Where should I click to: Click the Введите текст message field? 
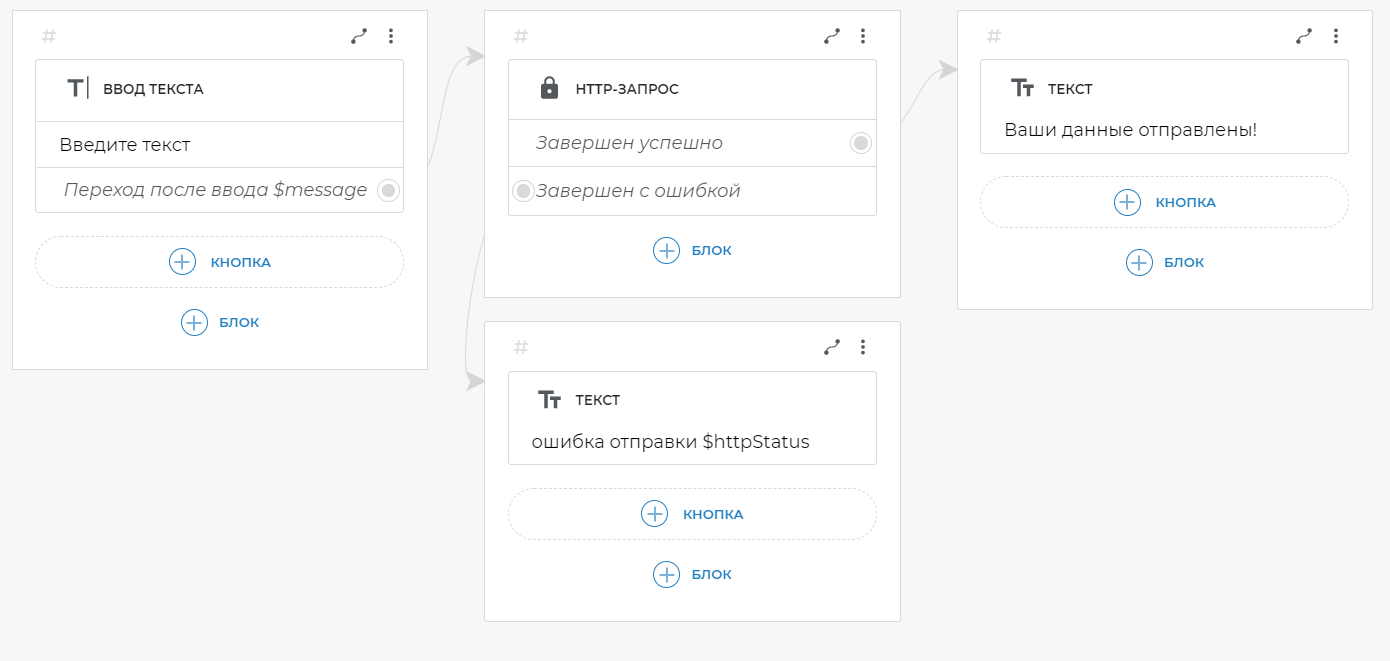[x=125, y=145]
